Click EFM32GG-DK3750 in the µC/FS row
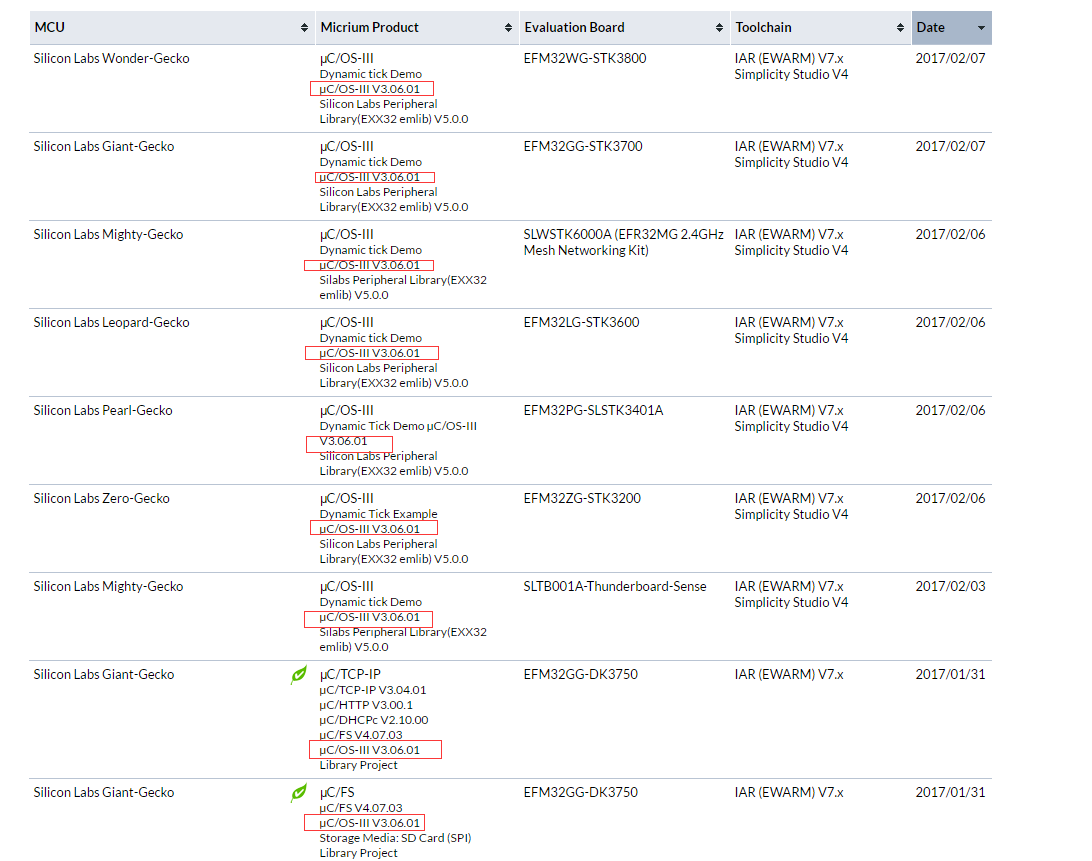The image size is (1092, 861). (x=581, y=793)
